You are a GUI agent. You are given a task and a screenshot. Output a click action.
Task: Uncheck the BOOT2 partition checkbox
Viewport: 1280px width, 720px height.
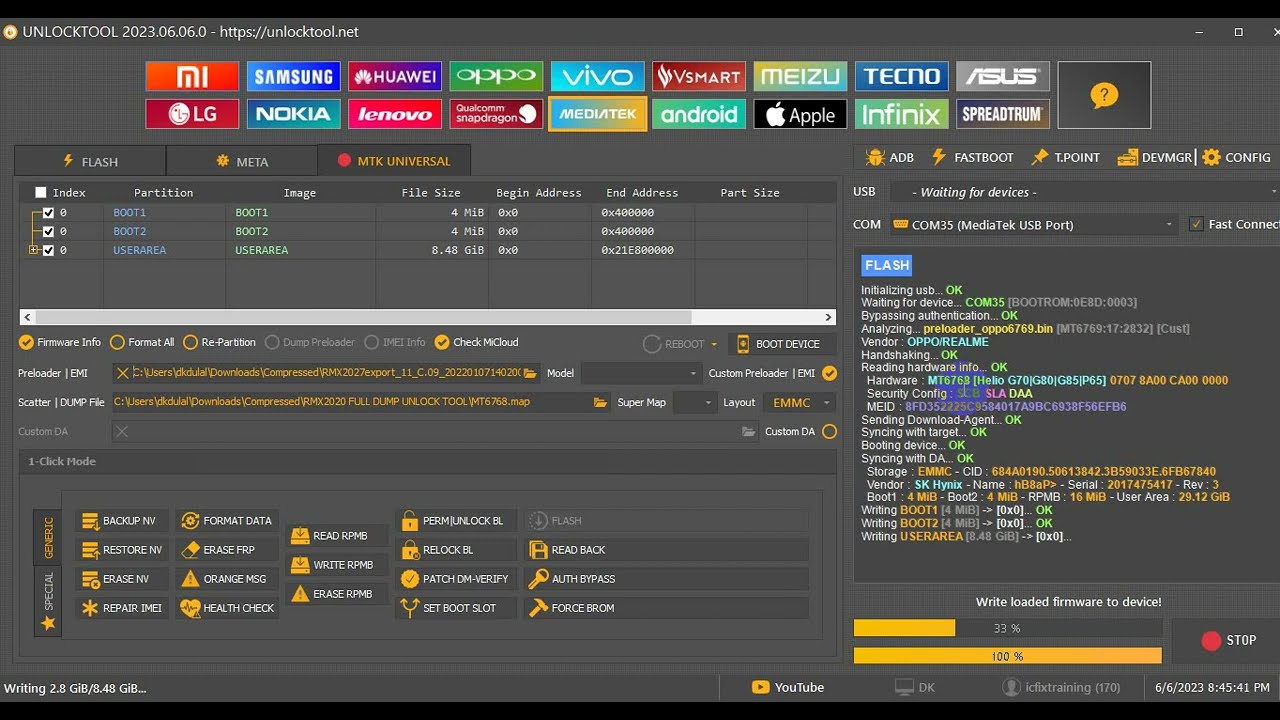(x=48, y=232)
